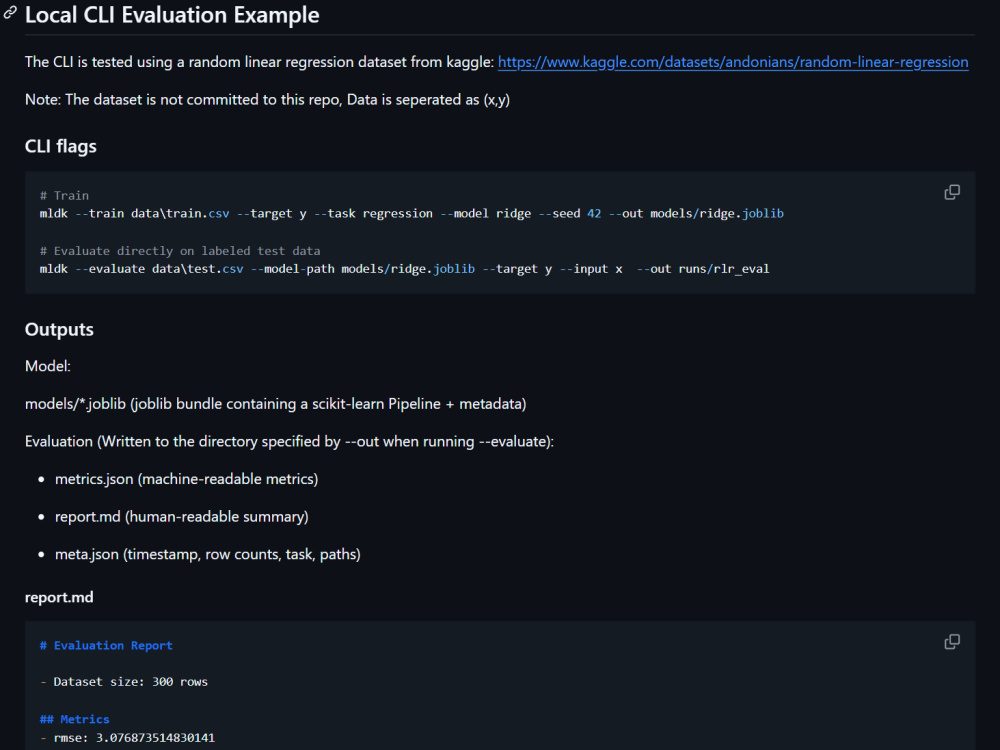Click the 'CLI flags' heading
The image size is (1000, 750).
[x=61, y=146]
